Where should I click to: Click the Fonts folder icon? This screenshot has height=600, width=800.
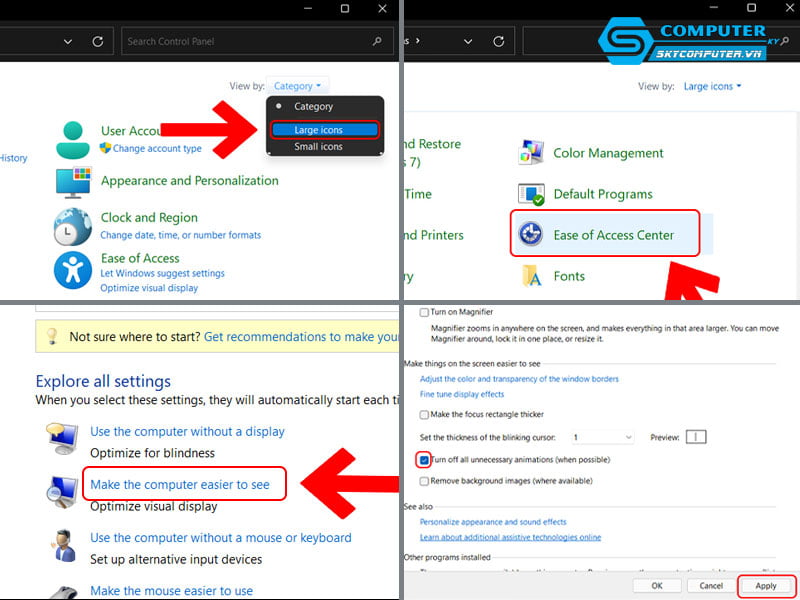click(x=530, y=276)
